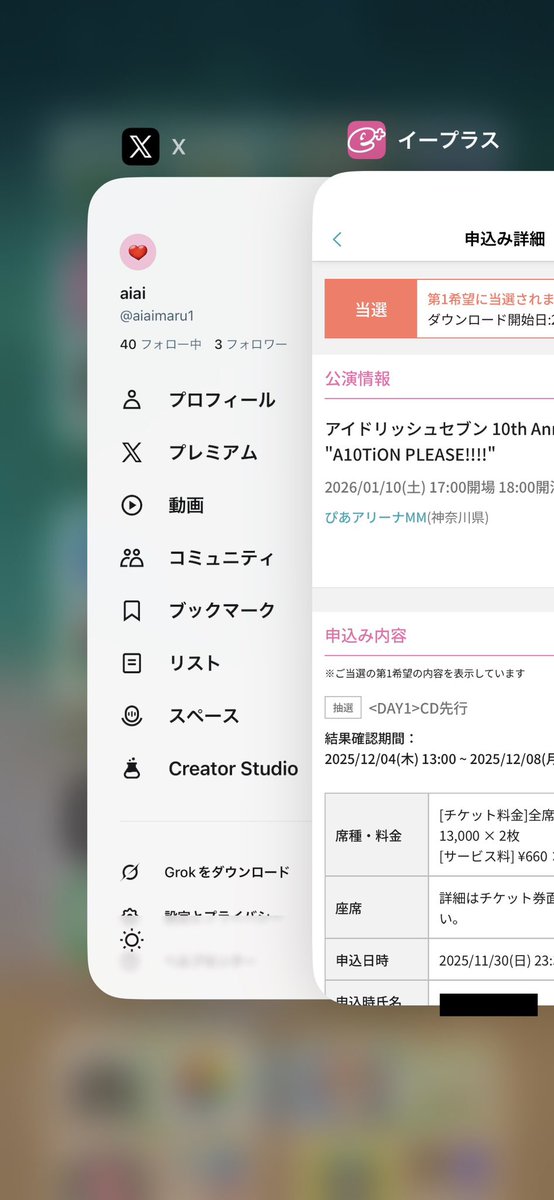Open プレミアム in the X menu
Screen dimensions: 554x1200
click(x=213, y=453)
